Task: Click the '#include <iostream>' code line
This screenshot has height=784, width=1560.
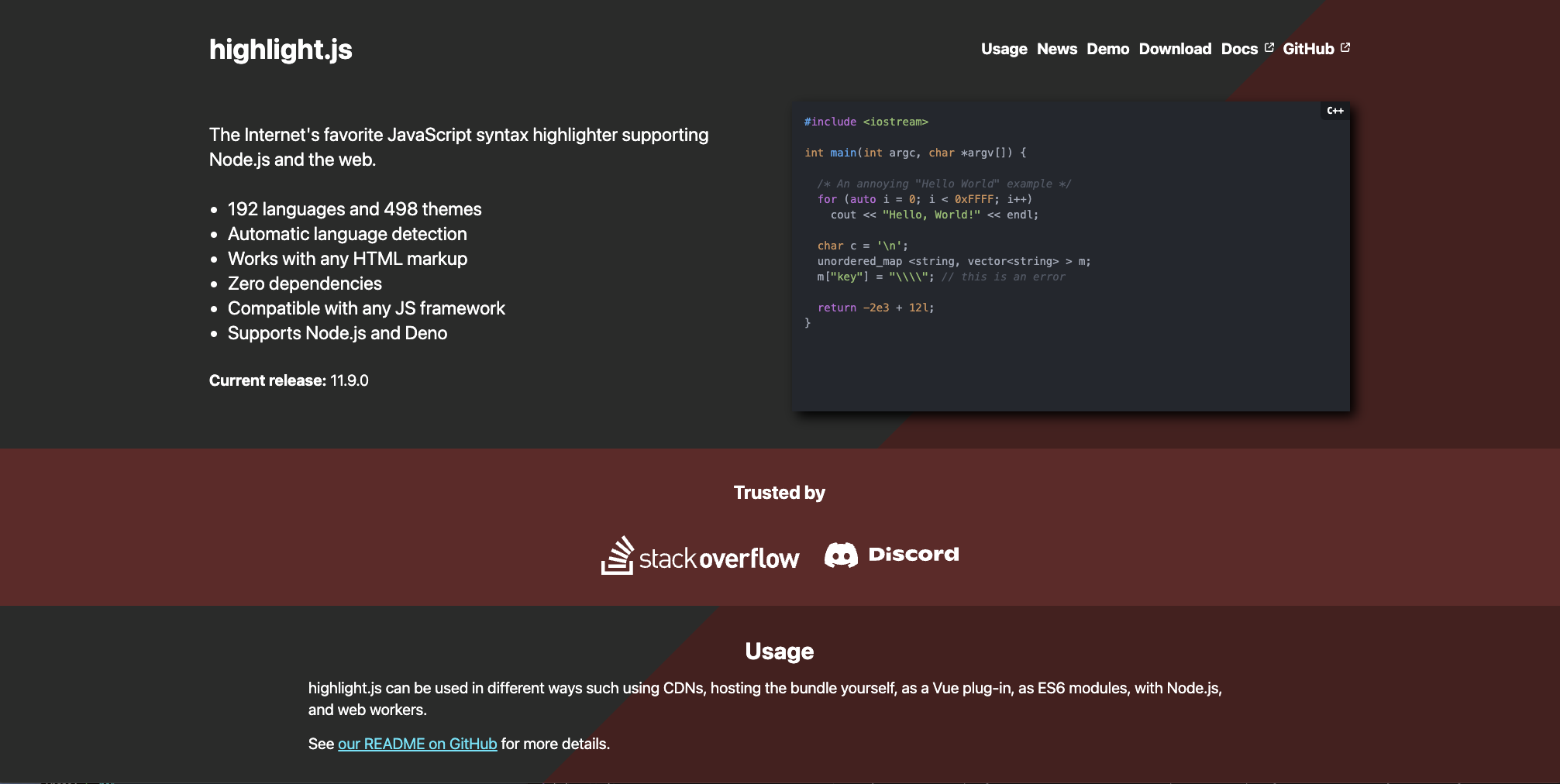Action: (x=866, y=122)
